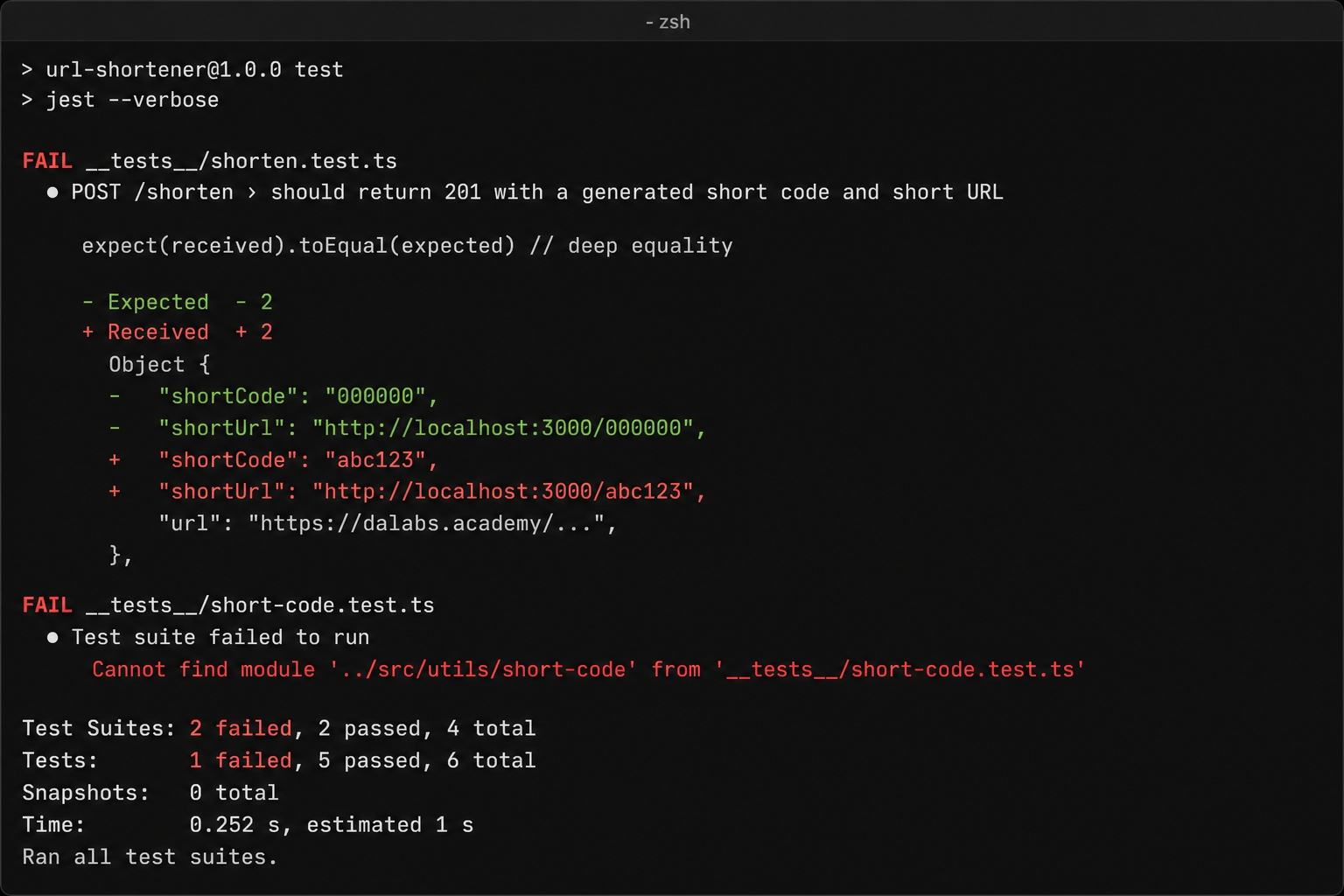Click the expected shortCode "000000" line

click(x=274, y=396)
